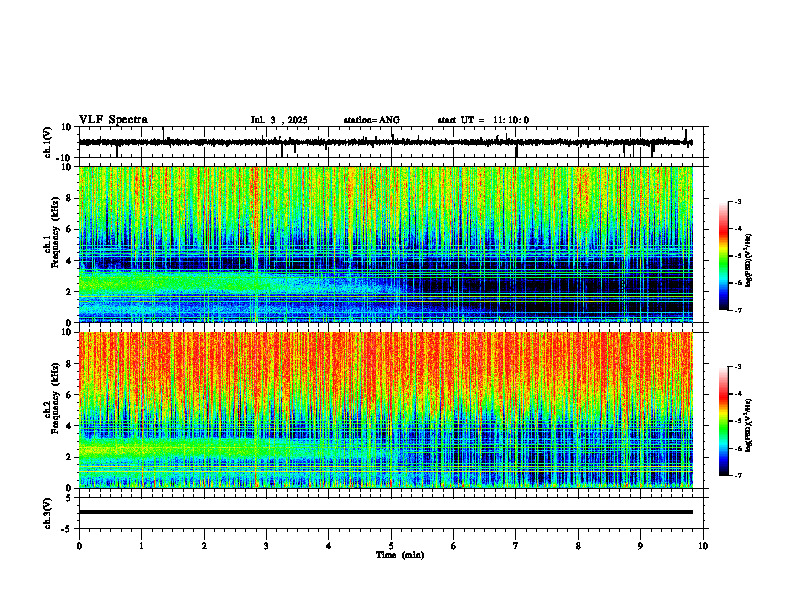The width and height of the screenshot is (792, 612).
Task: Click the time-axis tick label "3"
Action: coord(266,546)
